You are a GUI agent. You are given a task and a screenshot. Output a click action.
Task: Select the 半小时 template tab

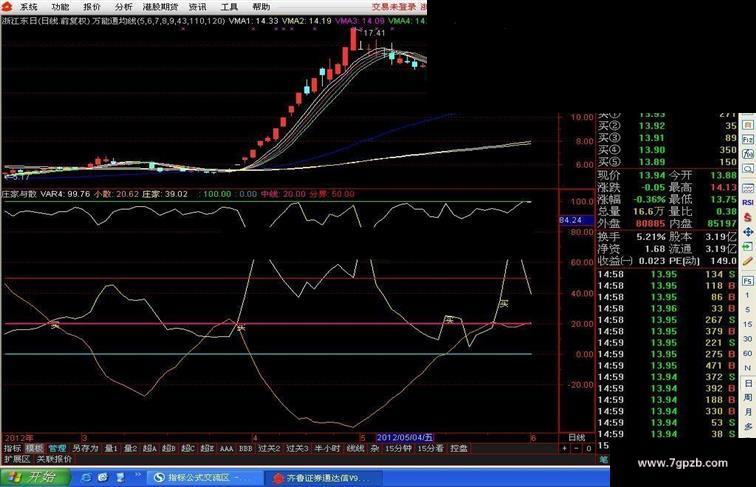[x=327, y=448]
